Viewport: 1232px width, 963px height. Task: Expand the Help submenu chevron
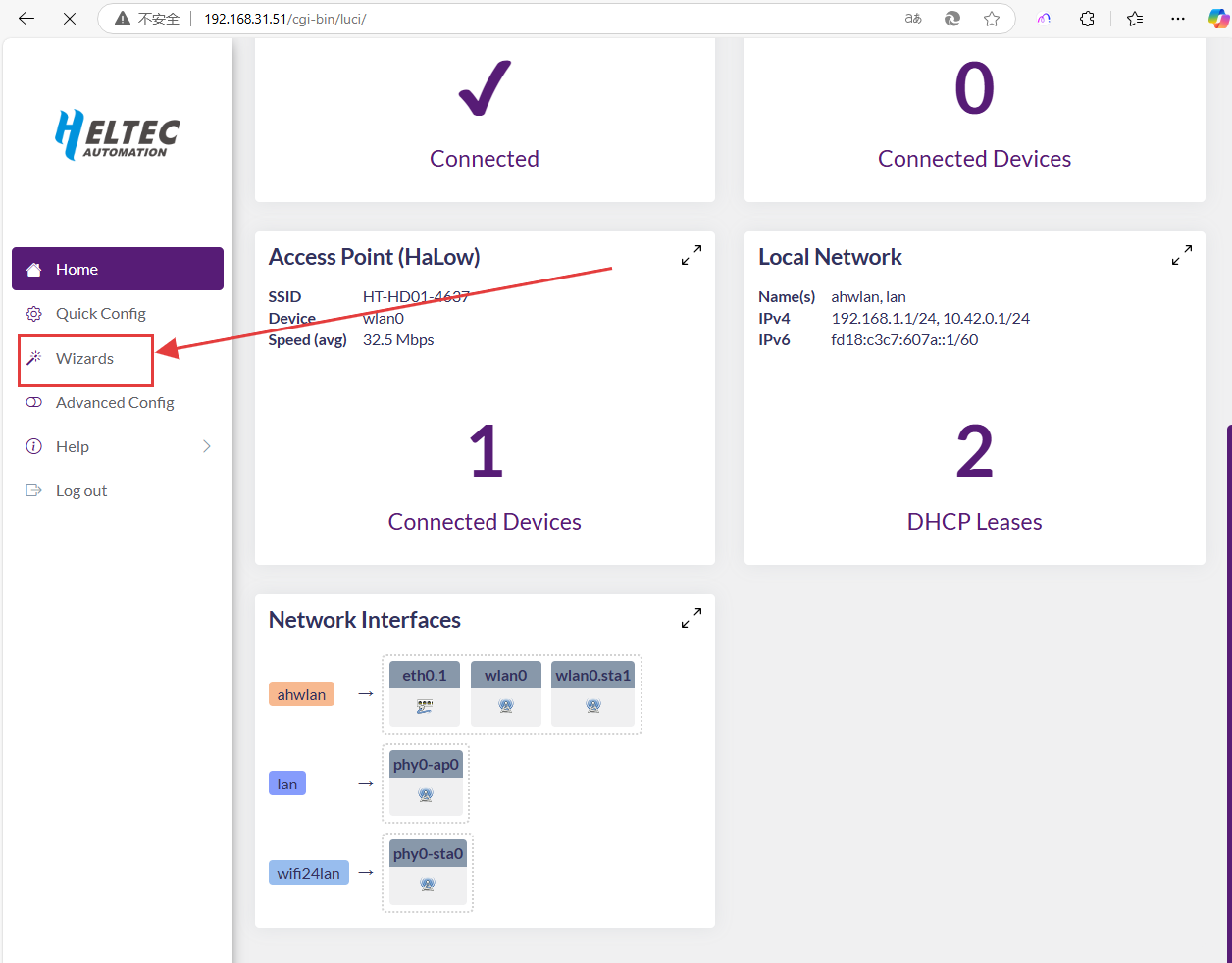click(206, 446)
